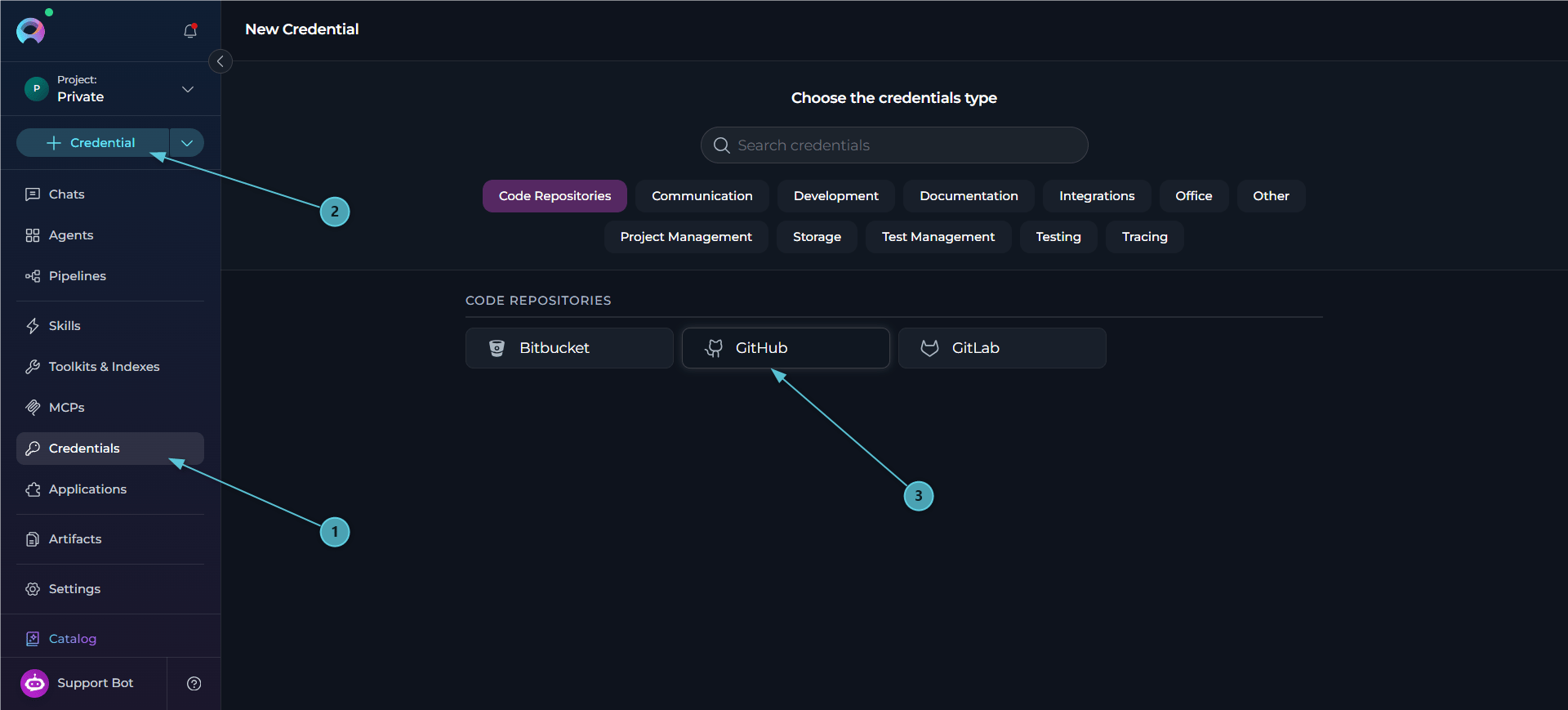The image size is (1568, 710).
Task: Click the Agents grid icon
Action: click(x=33, y=235)
